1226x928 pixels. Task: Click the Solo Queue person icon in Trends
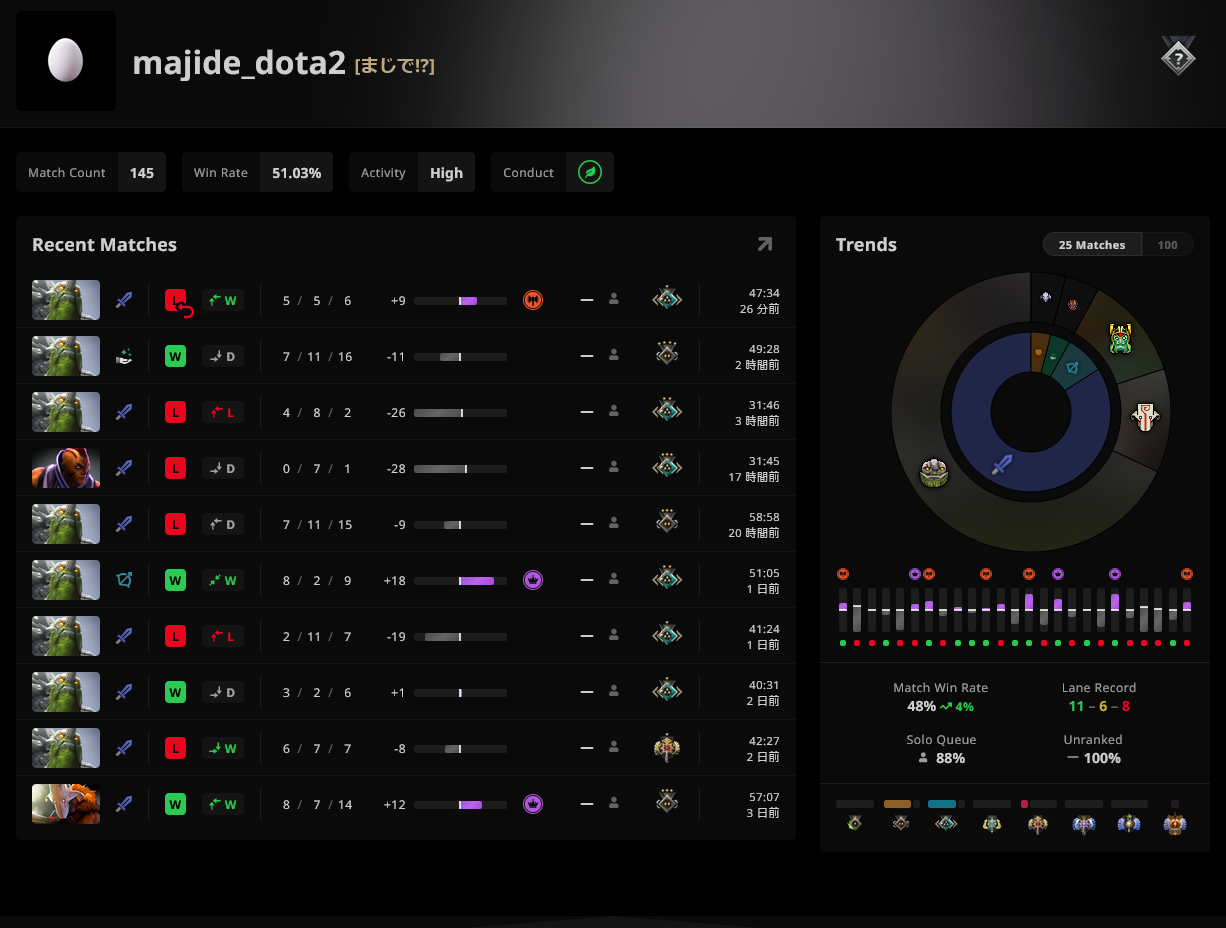pyautogui.click(x=923, y=758)
